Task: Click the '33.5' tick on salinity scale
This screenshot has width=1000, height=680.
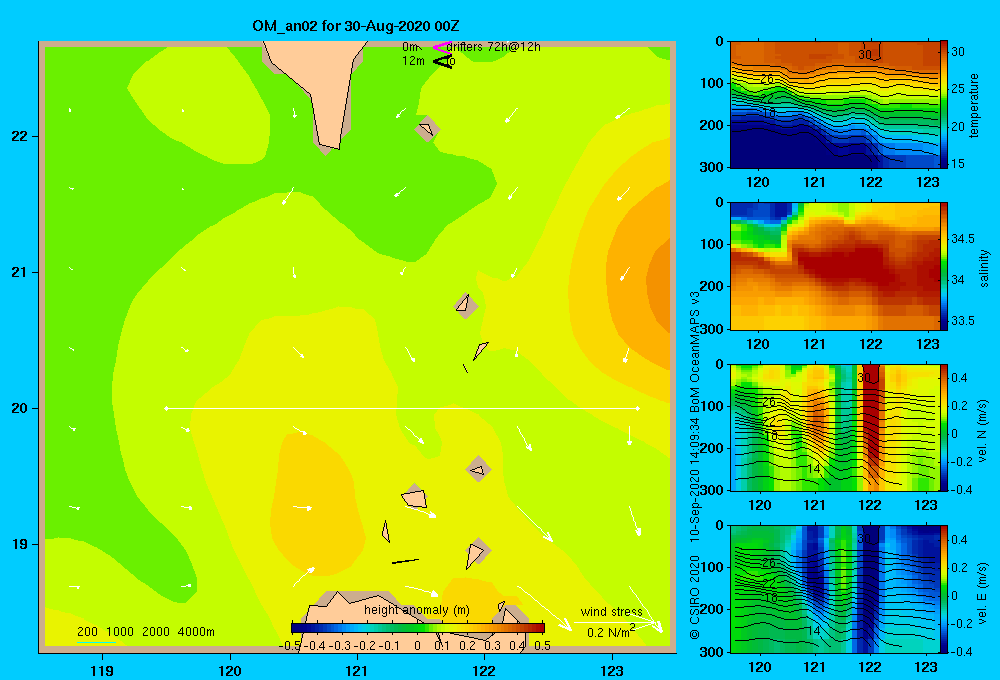Action: (x=963, y=320)
